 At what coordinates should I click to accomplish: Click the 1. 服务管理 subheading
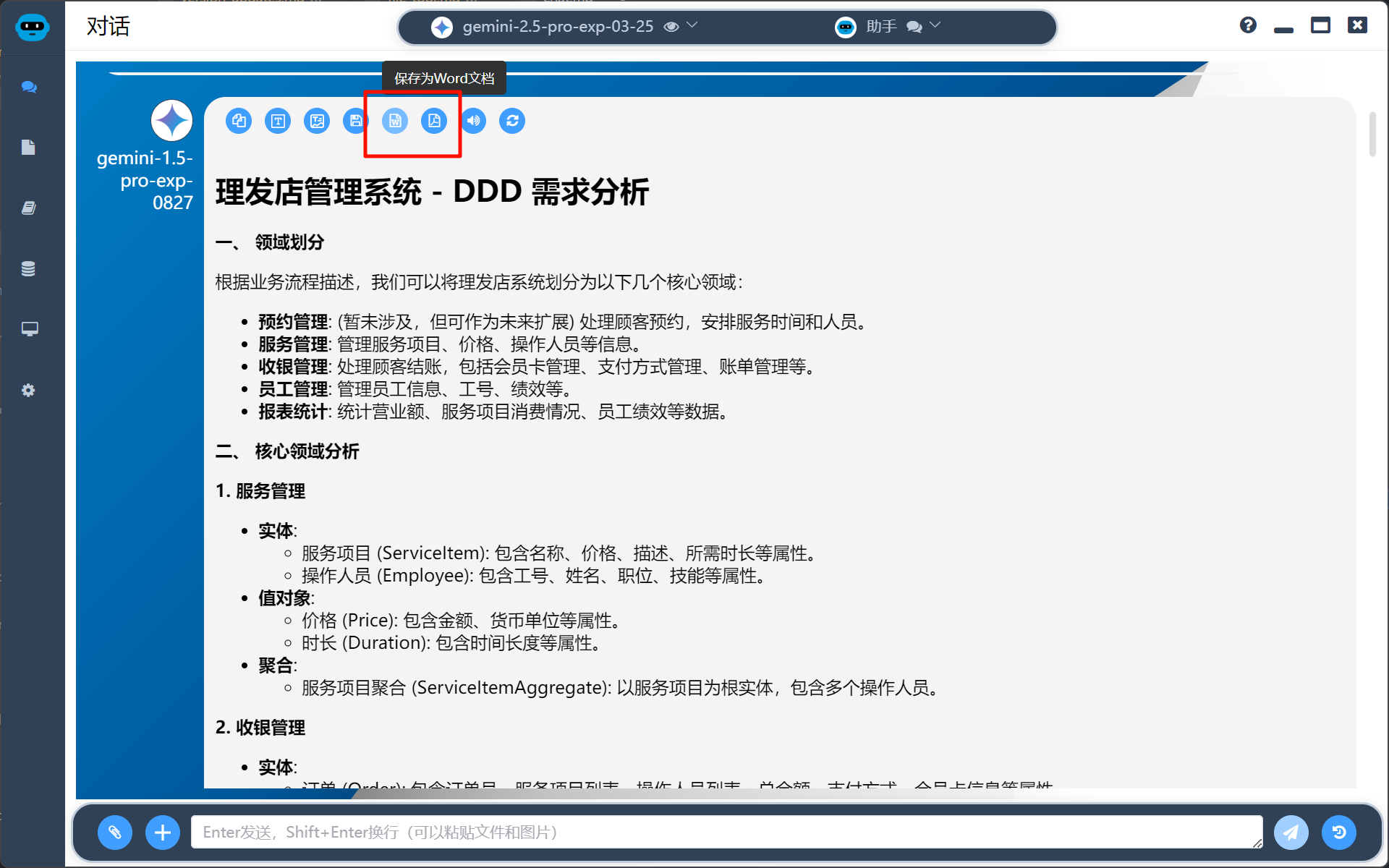click(x=260, y=491)
